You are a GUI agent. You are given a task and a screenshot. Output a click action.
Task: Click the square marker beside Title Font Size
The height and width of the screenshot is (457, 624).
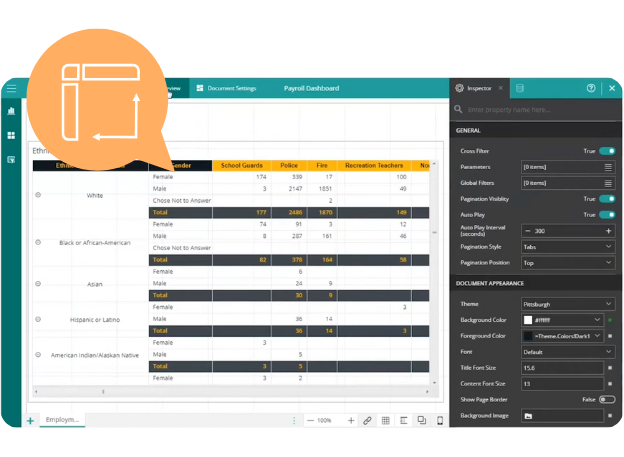(610, 368)
